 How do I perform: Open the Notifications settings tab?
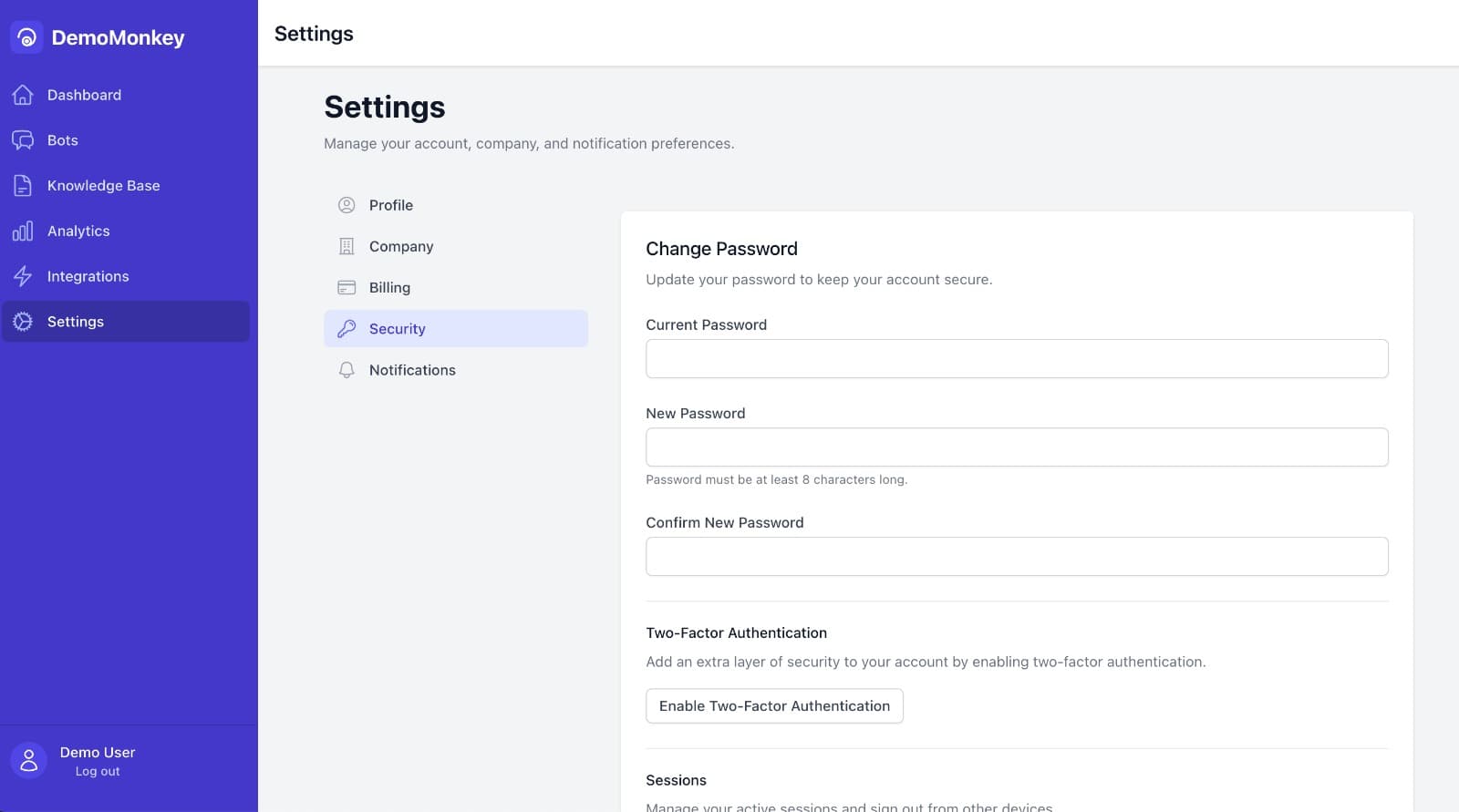click(456, 370)
